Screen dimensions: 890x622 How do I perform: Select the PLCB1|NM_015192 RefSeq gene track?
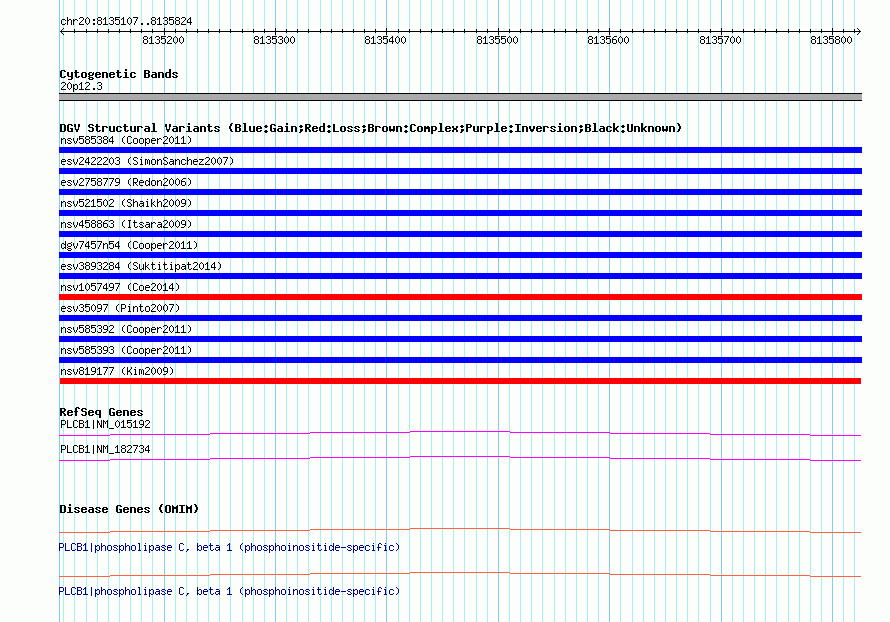point(460,434)
